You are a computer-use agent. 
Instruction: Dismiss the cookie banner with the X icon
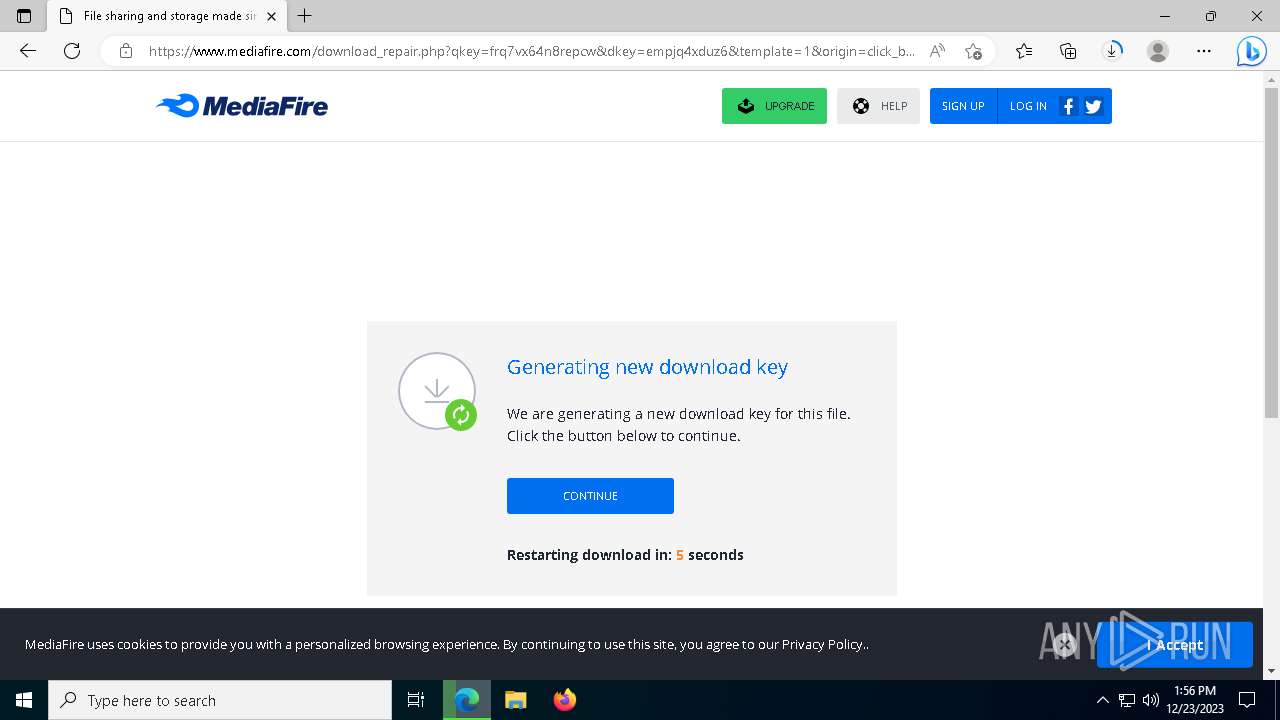click(x=1065, y=645)
